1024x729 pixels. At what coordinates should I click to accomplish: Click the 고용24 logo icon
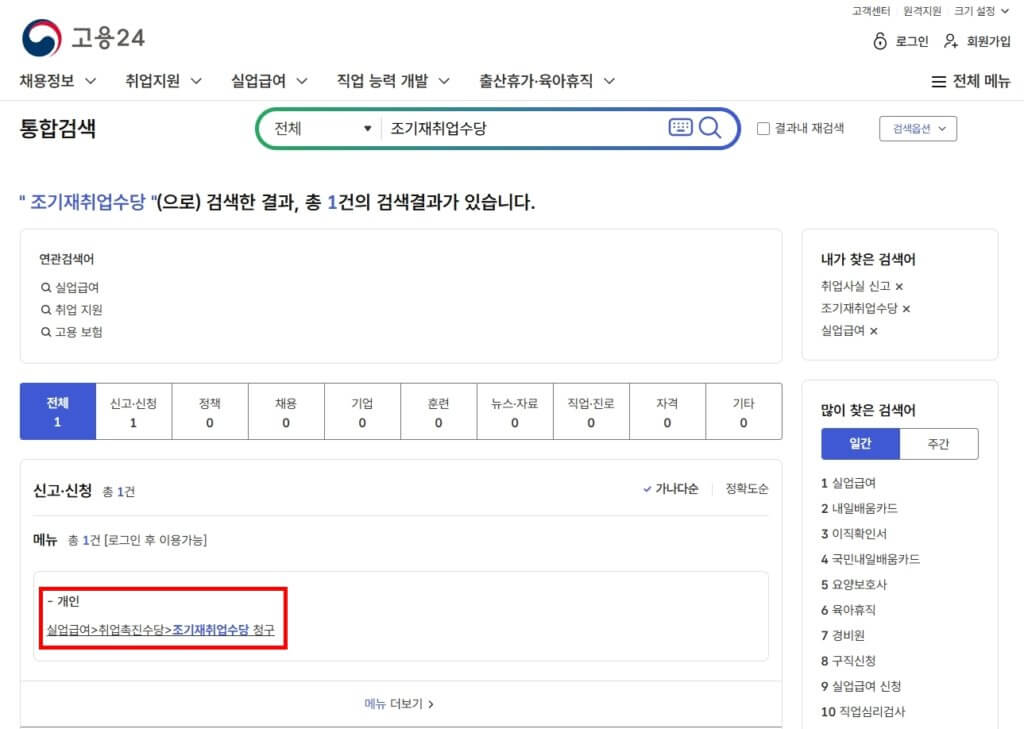pyautogui.click(x=41, y=38)
